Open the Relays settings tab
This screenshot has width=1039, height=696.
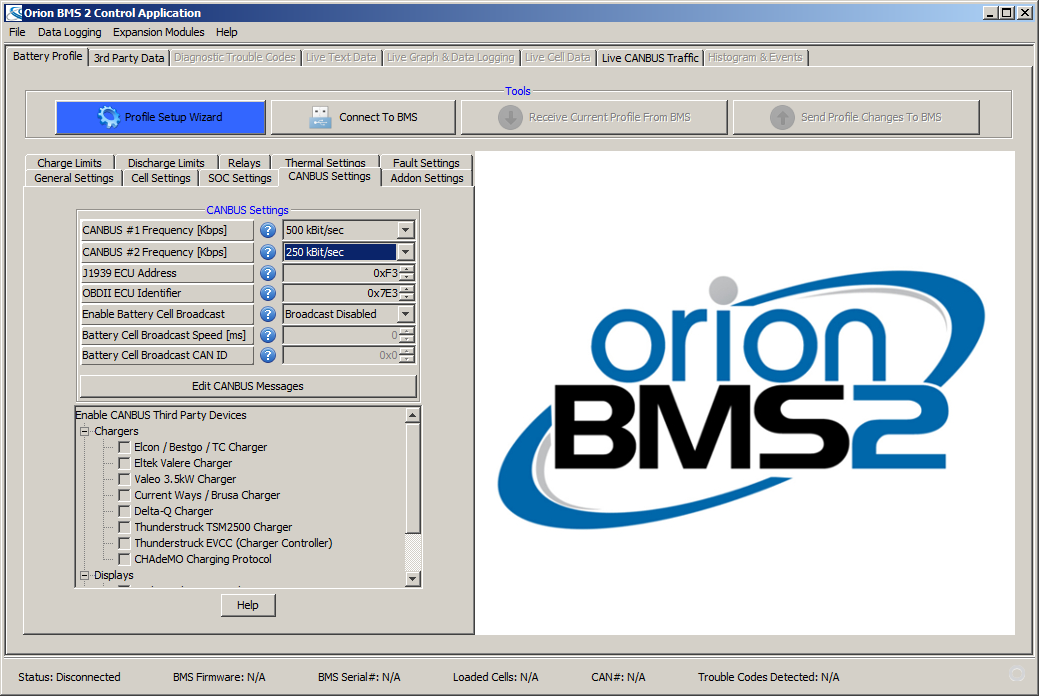coord(244,162)
